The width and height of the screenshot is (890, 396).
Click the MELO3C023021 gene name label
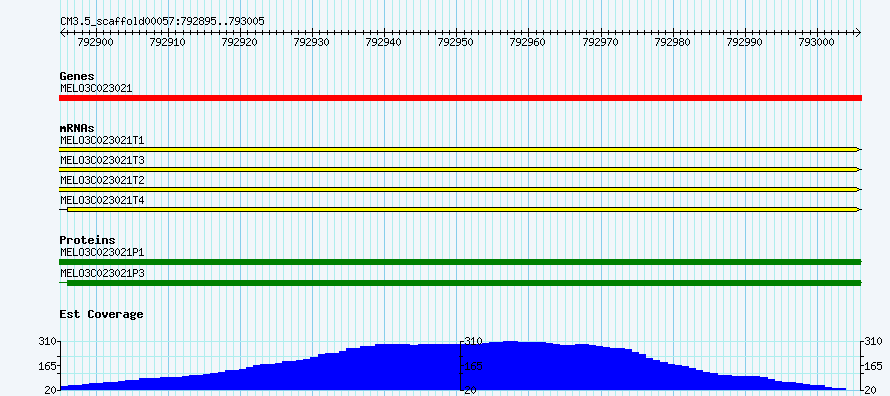96,89
